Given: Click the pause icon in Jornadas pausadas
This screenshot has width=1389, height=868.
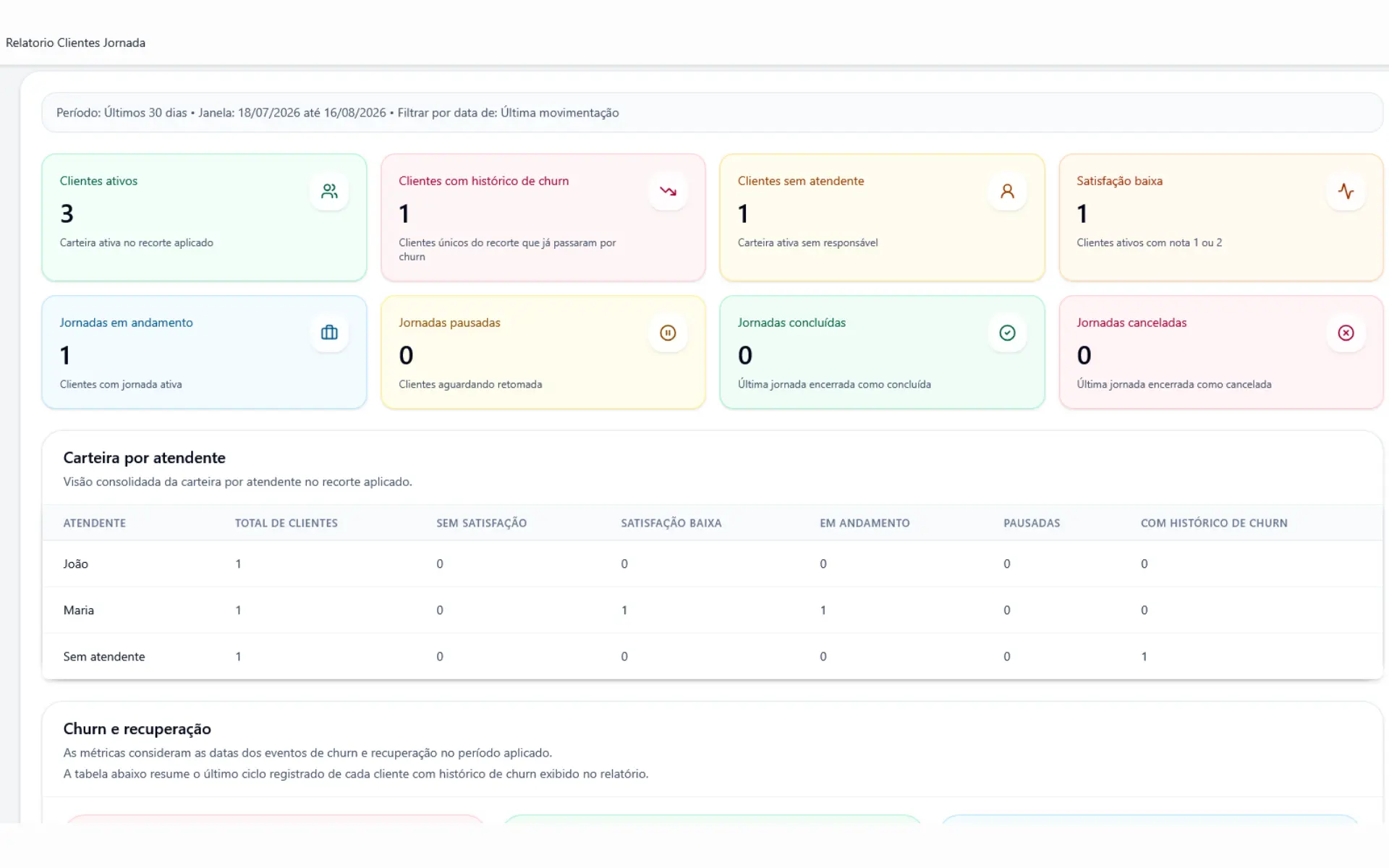Looking at the screenshot, I should click(x=668, y=333).
